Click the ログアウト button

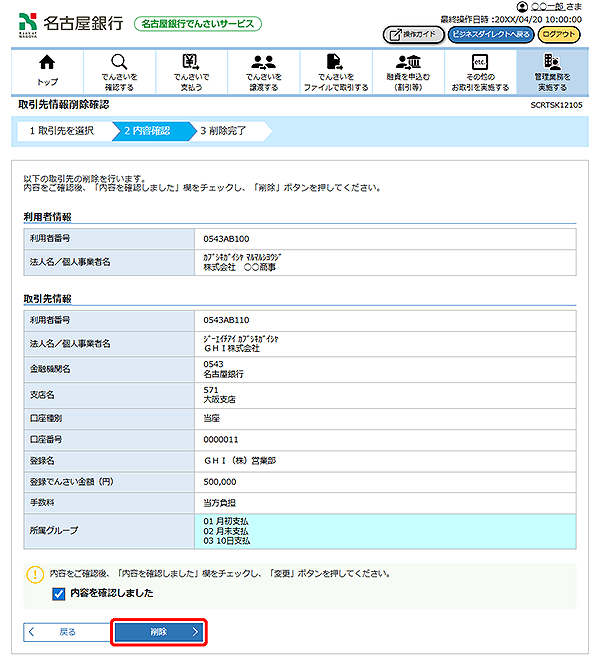point(559,34)
